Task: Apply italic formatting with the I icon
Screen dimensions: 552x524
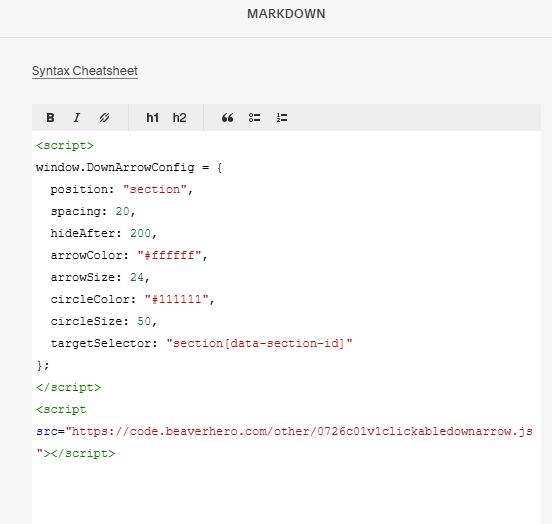Action: pyautogui.click(x=77, y=118)
